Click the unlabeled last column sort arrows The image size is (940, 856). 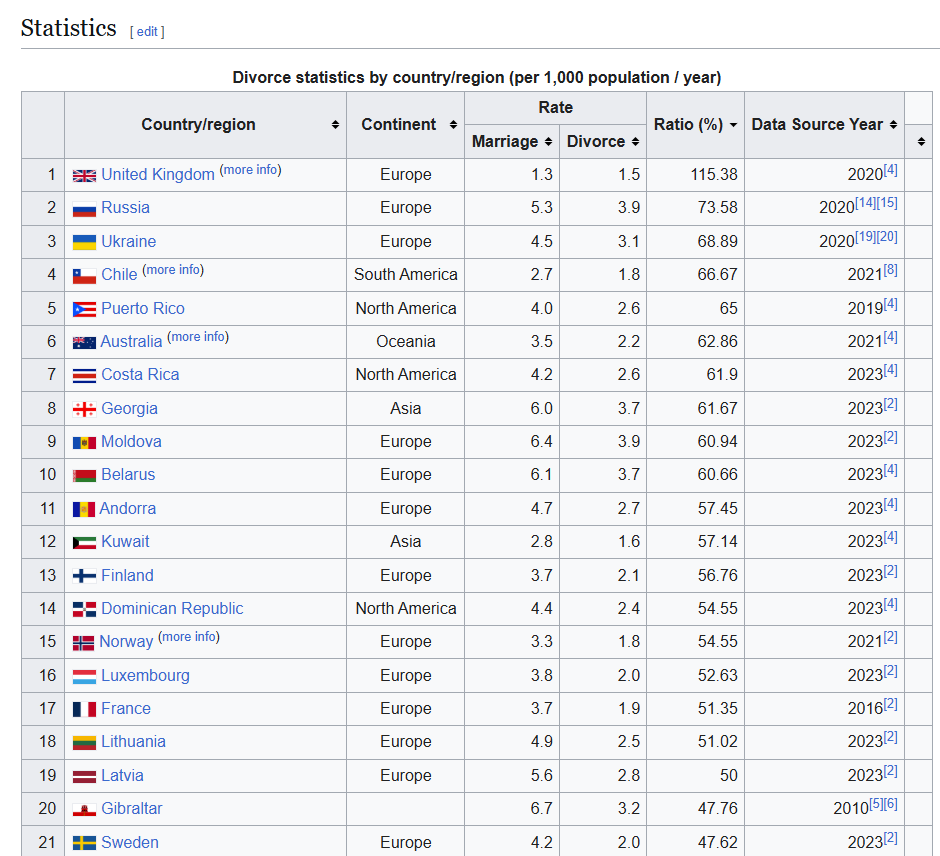coord(921,141)
